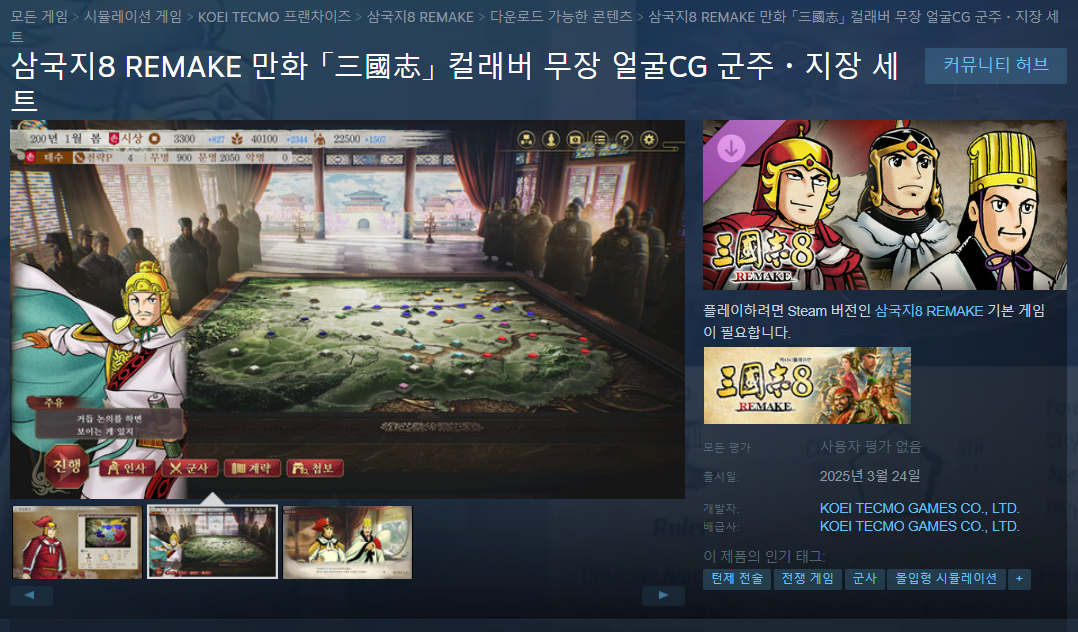This screenshot has width=1078, height=632.
Task: Open the publisher KOEI TECMO GAMES link
Action: pos(919,526)
